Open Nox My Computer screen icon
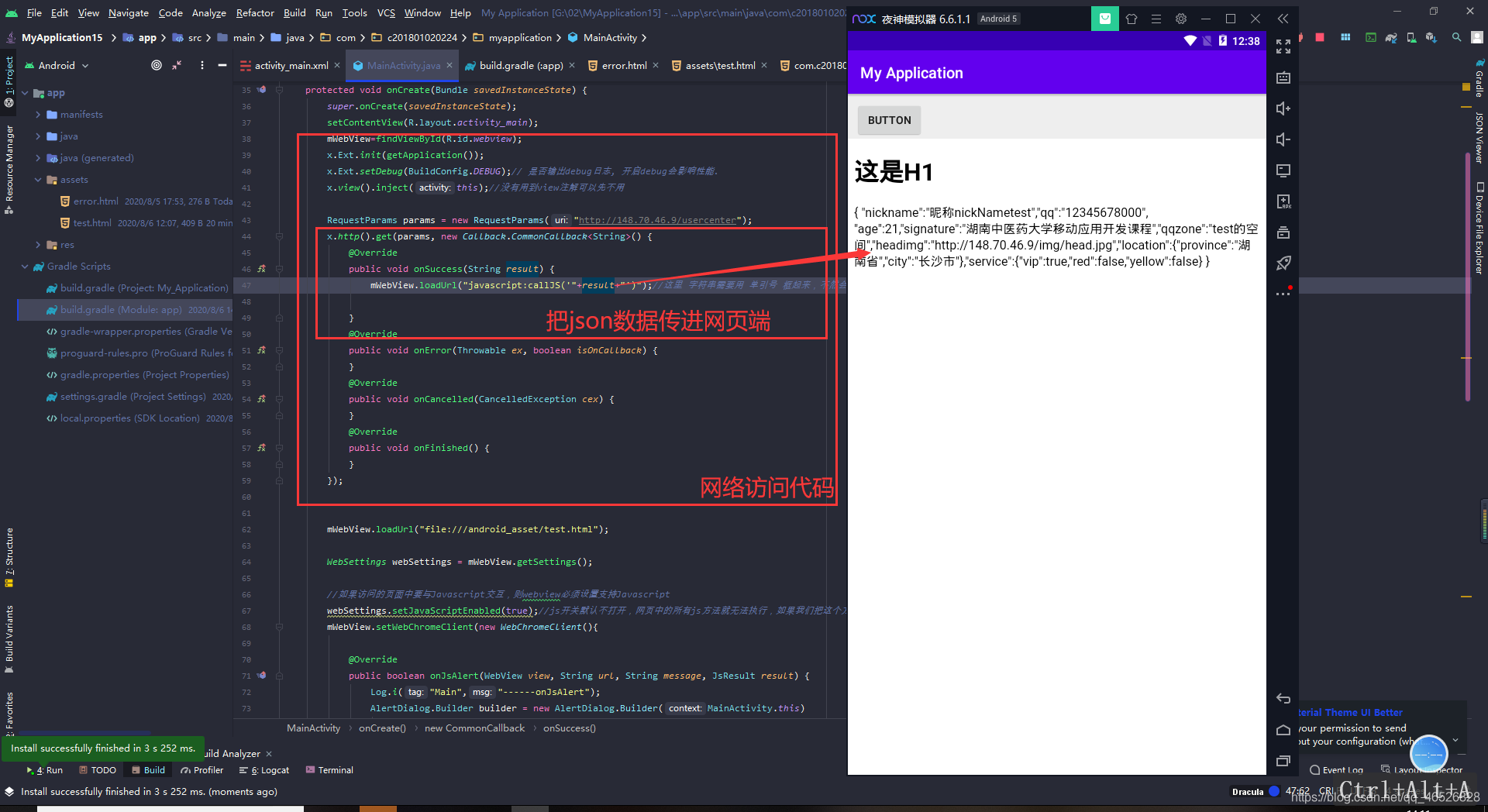Image resolution: width=1488 pixels, height=812 pixels. (x=1283, y=170)
